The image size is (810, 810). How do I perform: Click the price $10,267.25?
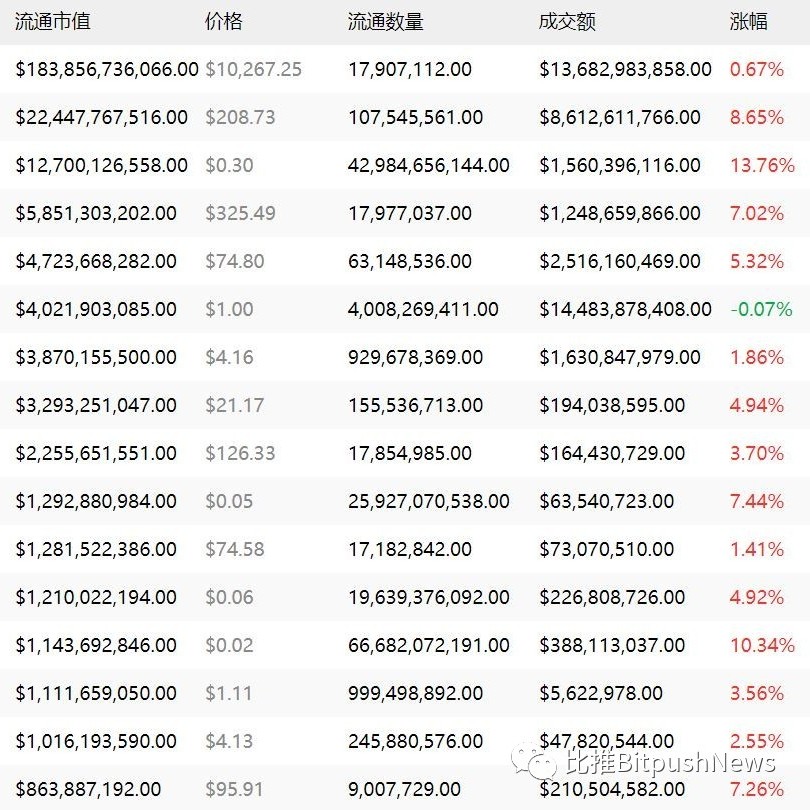[x=254, y=69]
